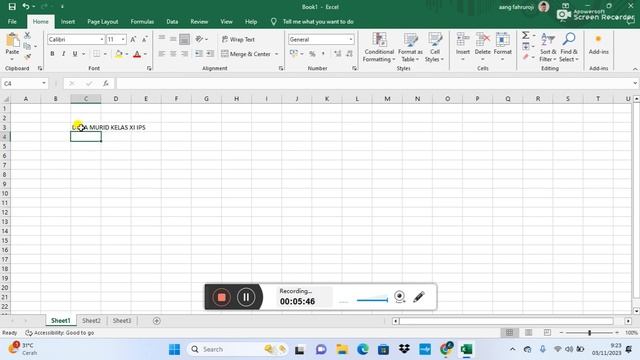Open the Find & Select menu
640x360 pixels.
569,47
